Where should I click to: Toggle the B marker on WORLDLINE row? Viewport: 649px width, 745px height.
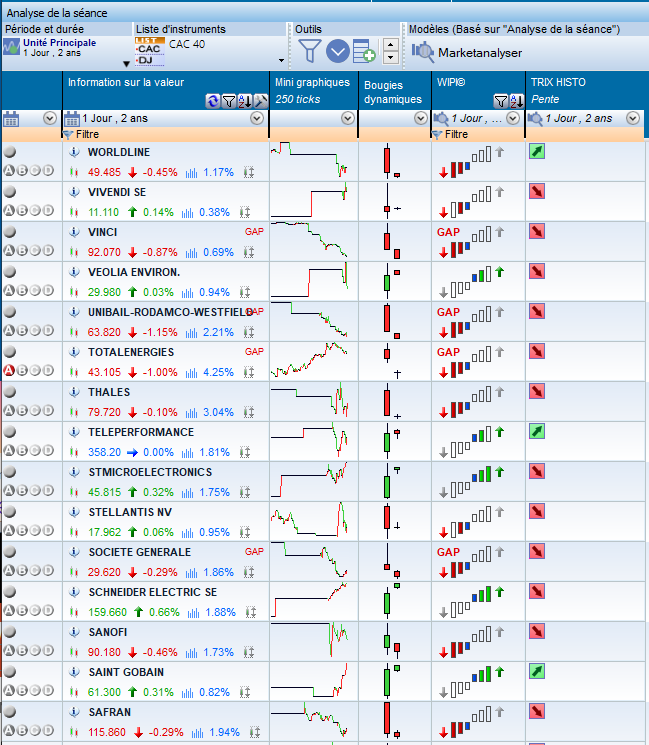[22, 170]
